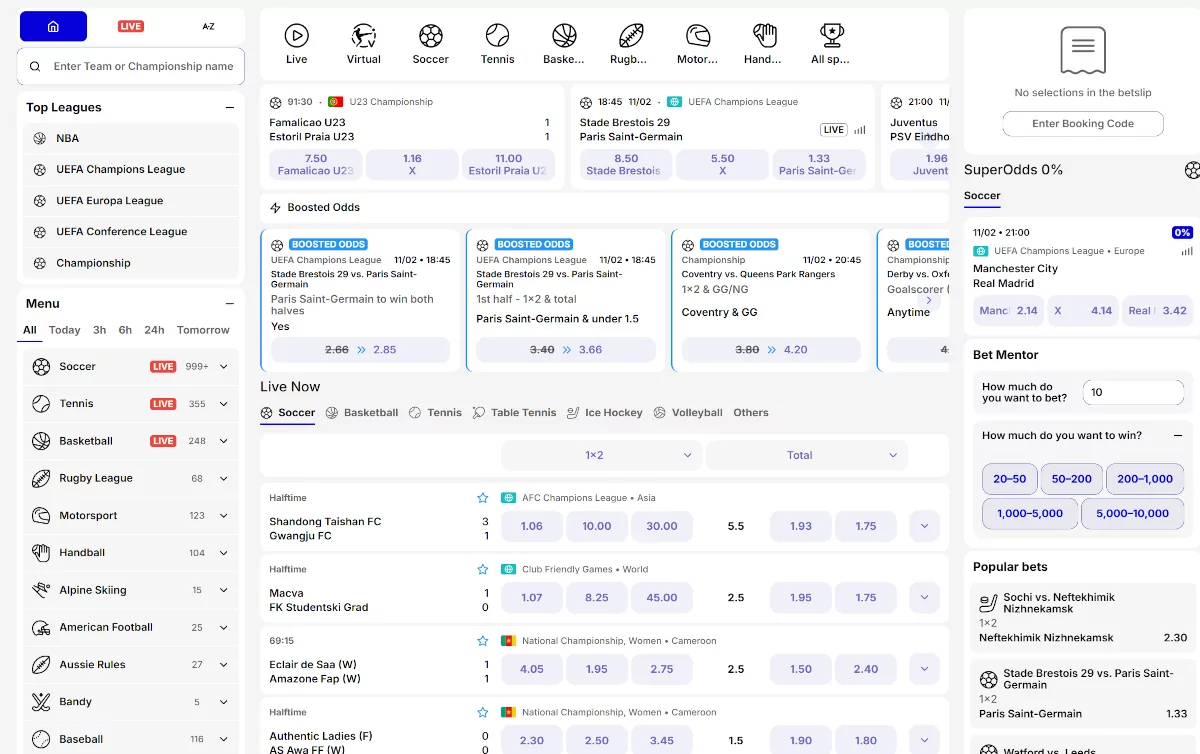Viewport: 1200px width, 754px height.
Task: Click the Handball icon in the side menu
Action: (41, 552)
